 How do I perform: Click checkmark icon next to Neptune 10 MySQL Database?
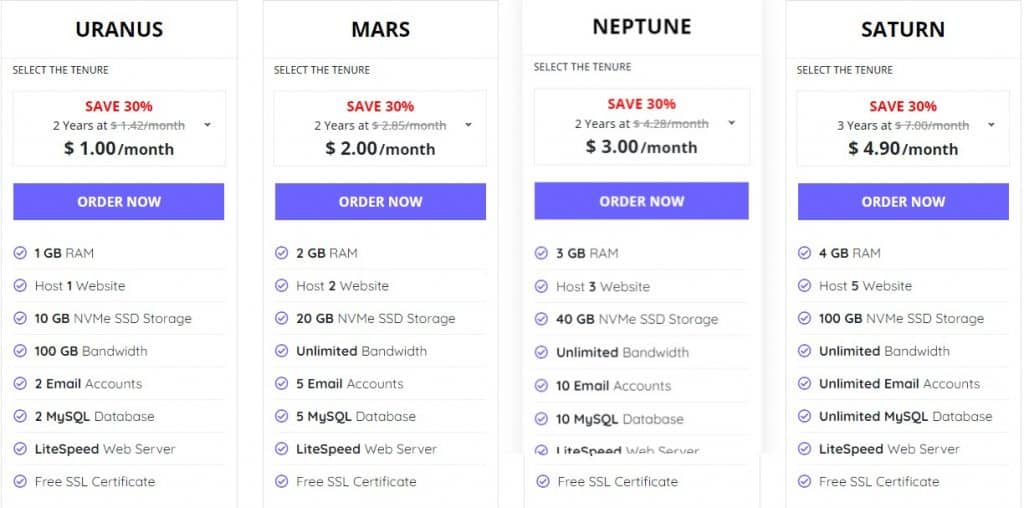[x=542, y=419]
